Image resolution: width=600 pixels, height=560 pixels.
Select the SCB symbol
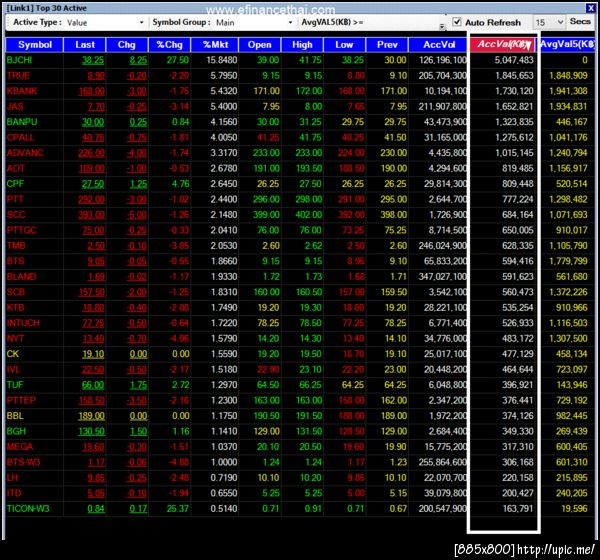click(16, 292)
